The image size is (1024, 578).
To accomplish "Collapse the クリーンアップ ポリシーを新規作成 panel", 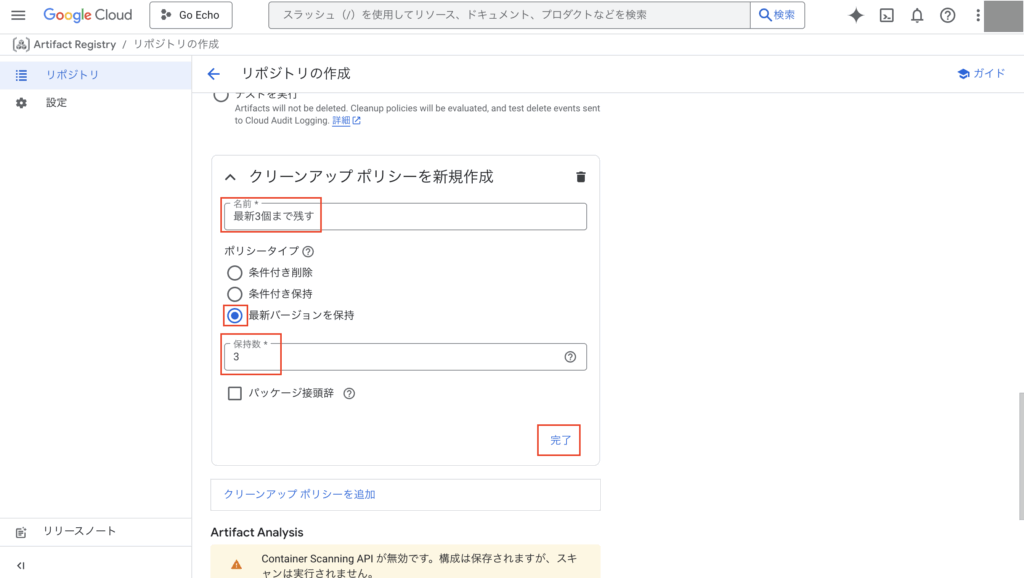I will [x=231, y=177].
